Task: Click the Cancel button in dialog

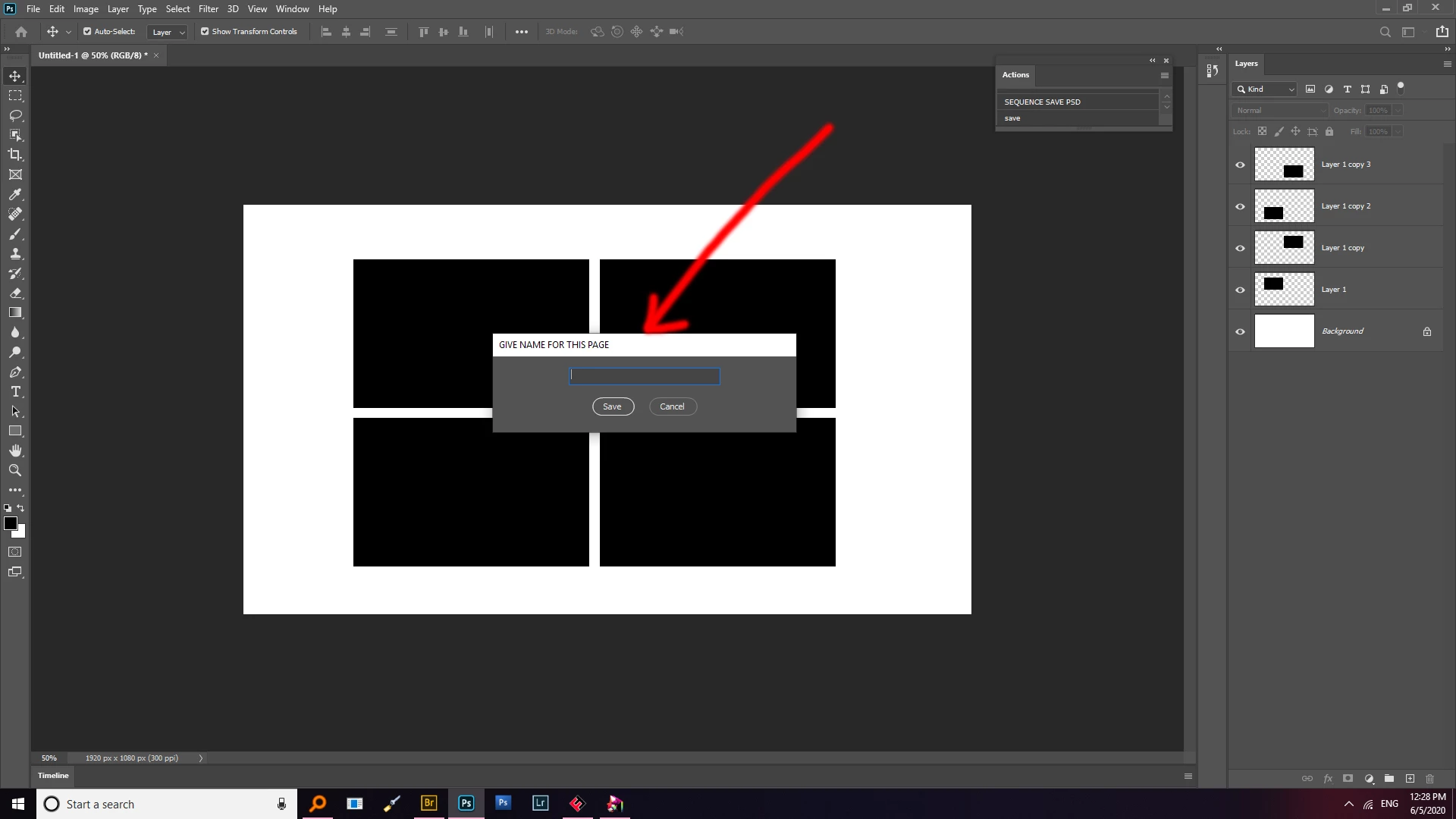Action: point(673,406)
